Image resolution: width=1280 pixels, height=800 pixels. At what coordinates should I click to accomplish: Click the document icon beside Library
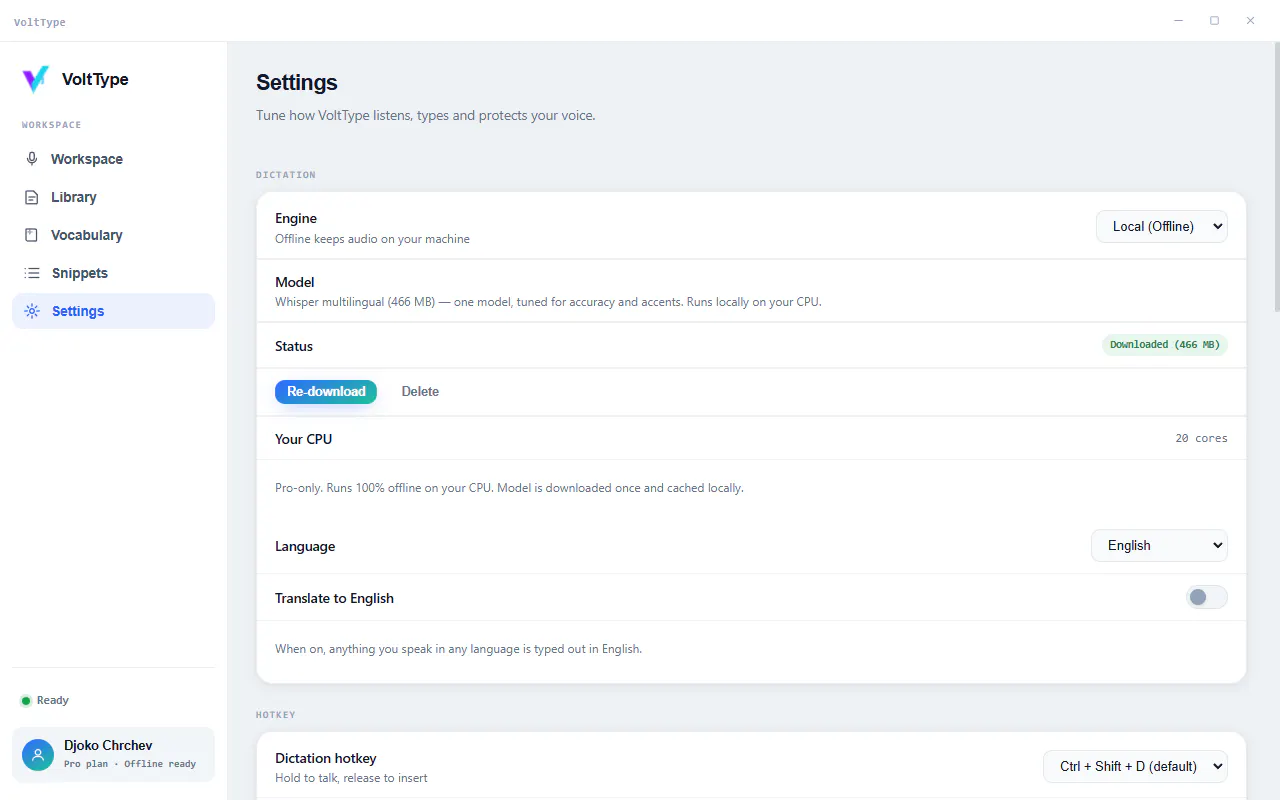32,197
